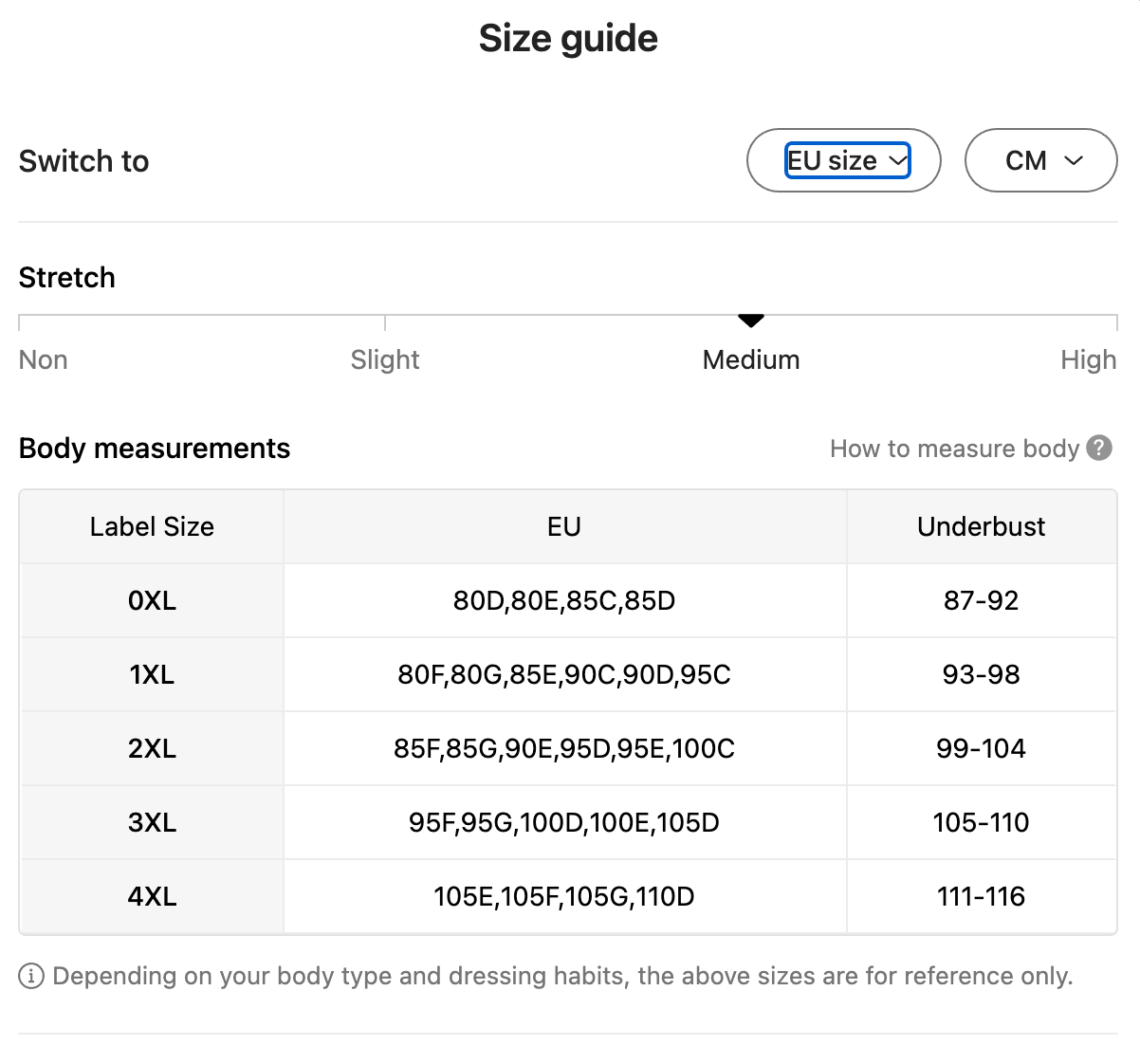Click the EU column header
This screenshot has width=1140, height=1064.
click(x=564, y=527)
